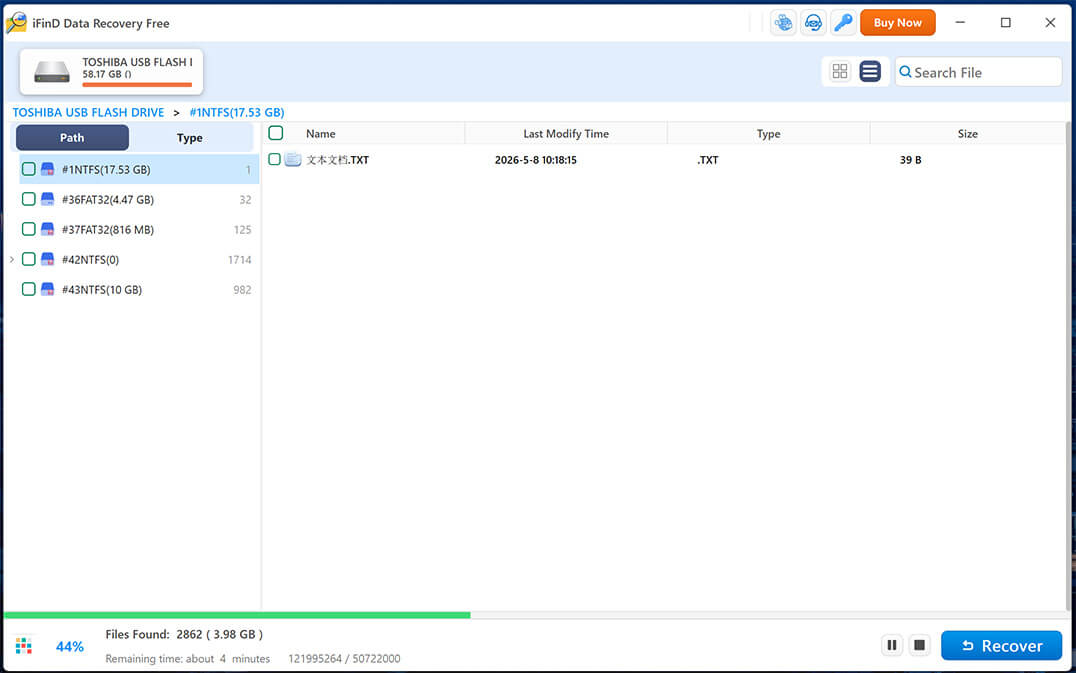Click the Remaining time text
Viewport: 1076px width, 673px height.
[x=187, y=659]
